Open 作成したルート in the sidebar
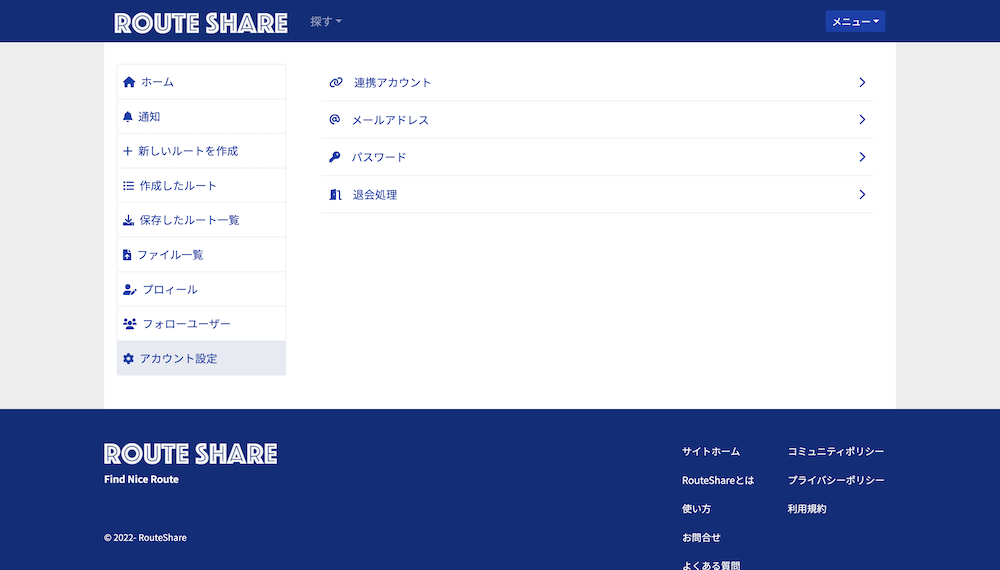The height and width of the screenshot is (570, 1000). (x=202, y=186)
